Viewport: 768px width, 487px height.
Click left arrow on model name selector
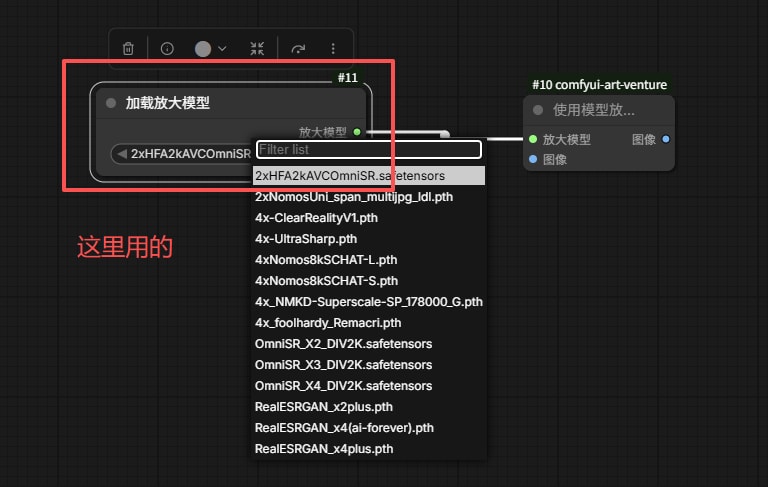pyautogui.click(x=122, y=154)
